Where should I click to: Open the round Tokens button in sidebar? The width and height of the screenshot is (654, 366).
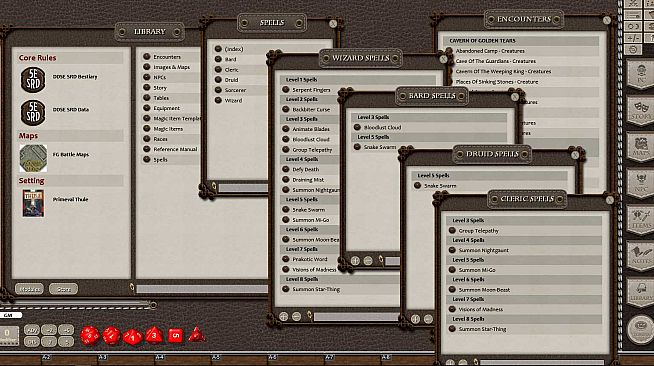(641, 330)
